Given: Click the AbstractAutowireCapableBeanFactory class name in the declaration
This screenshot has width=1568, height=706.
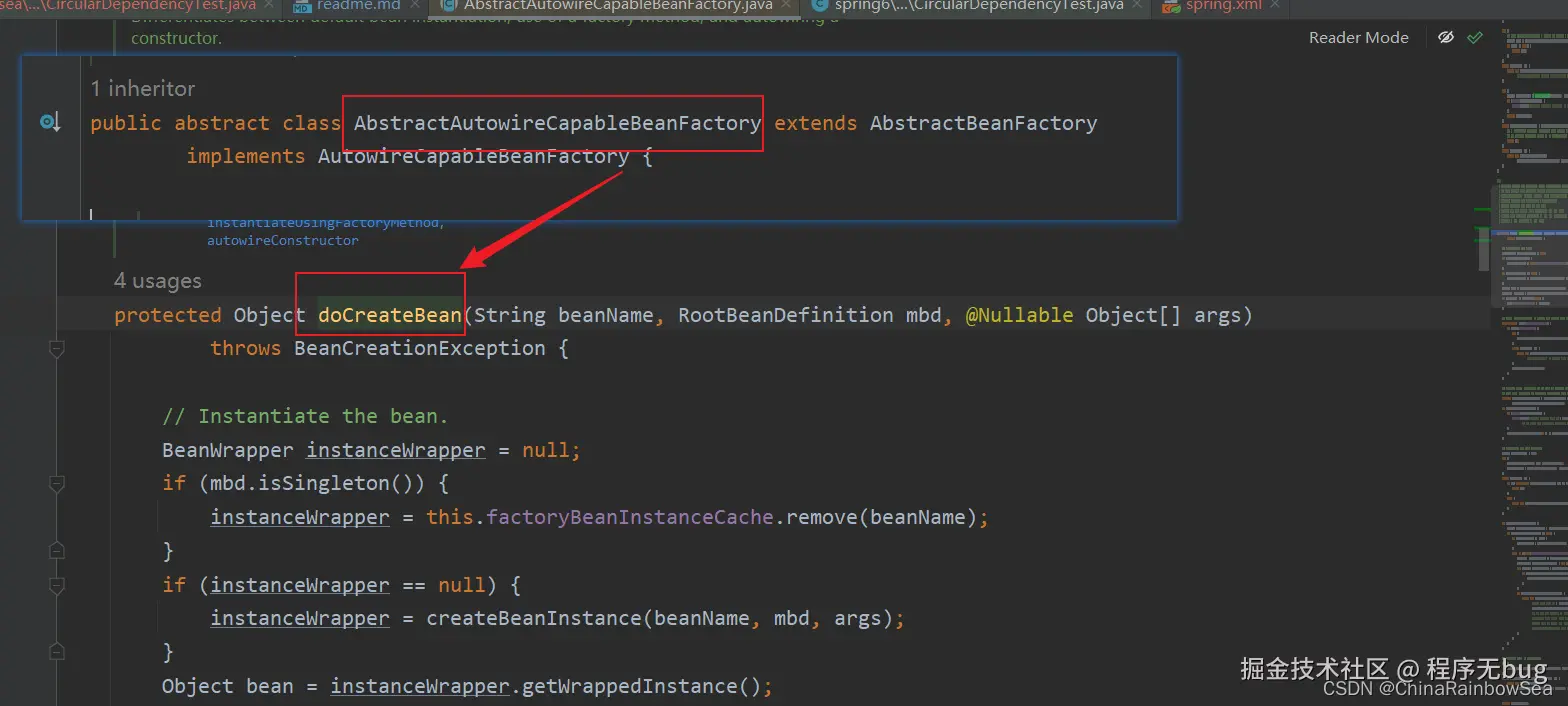Looking at the screenshot, I should coord(557,123).
